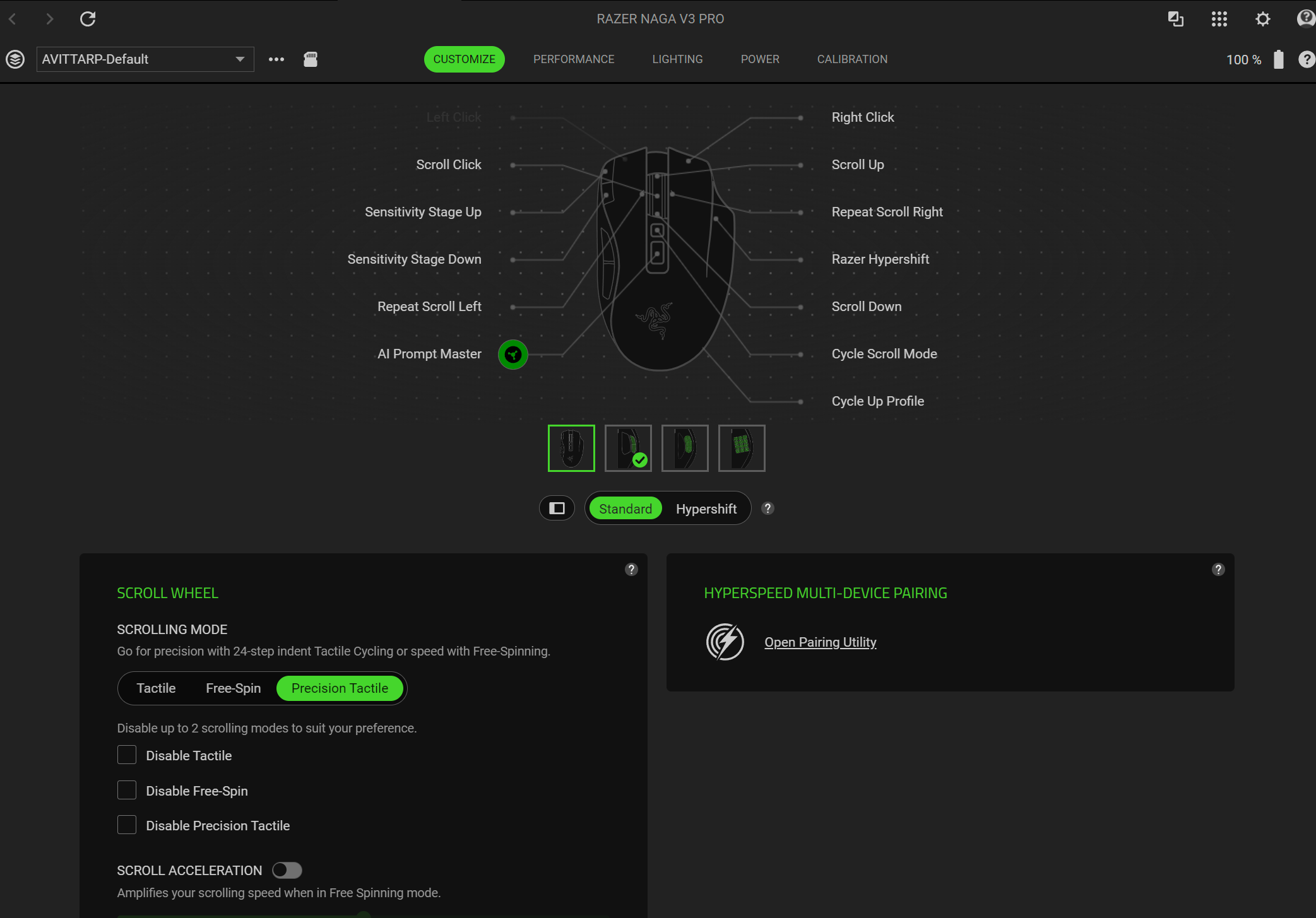Open Pairing Utility link

pos(821,642)
